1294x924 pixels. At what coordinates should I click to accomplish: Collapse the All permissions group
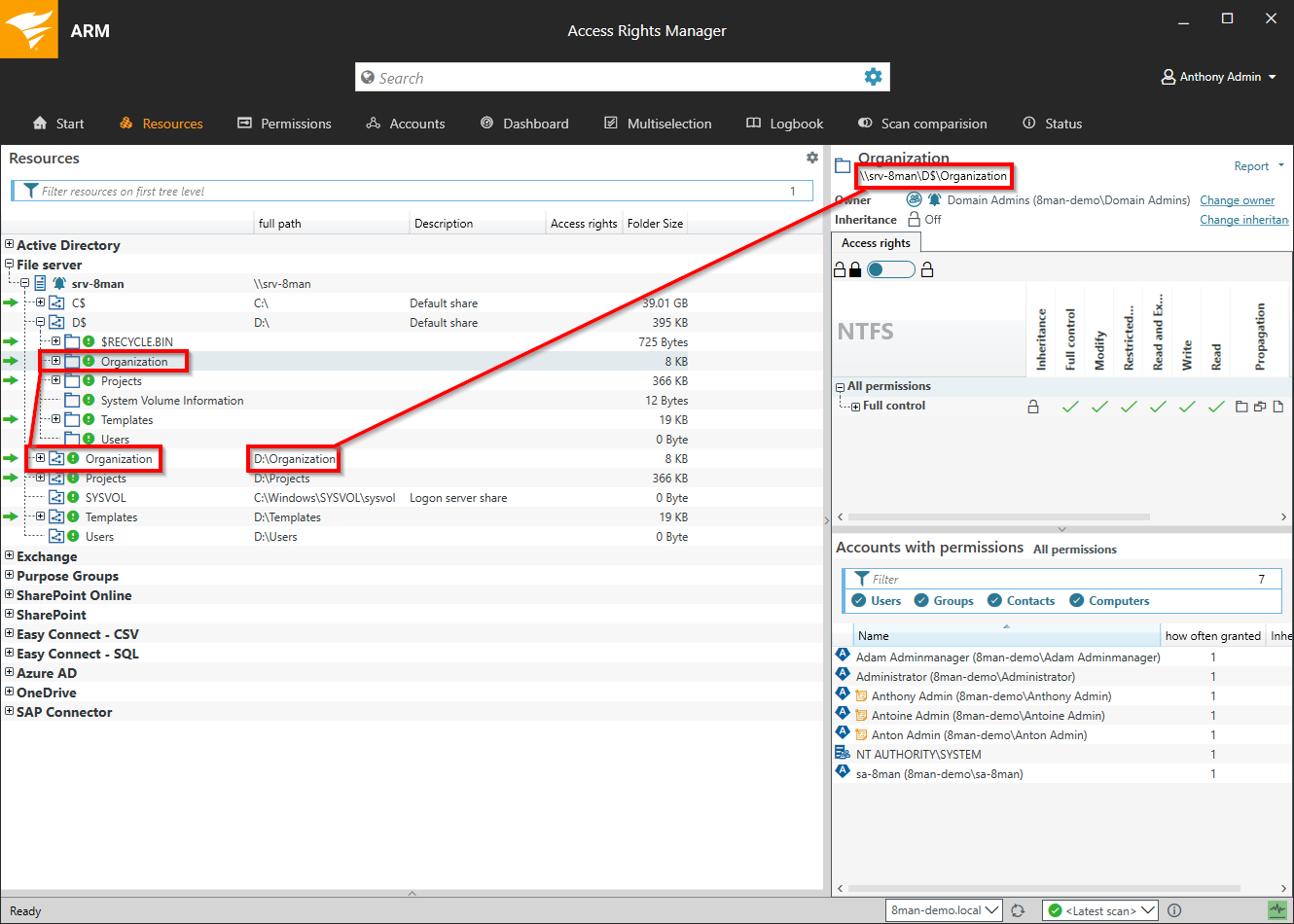tap(840, 387)
